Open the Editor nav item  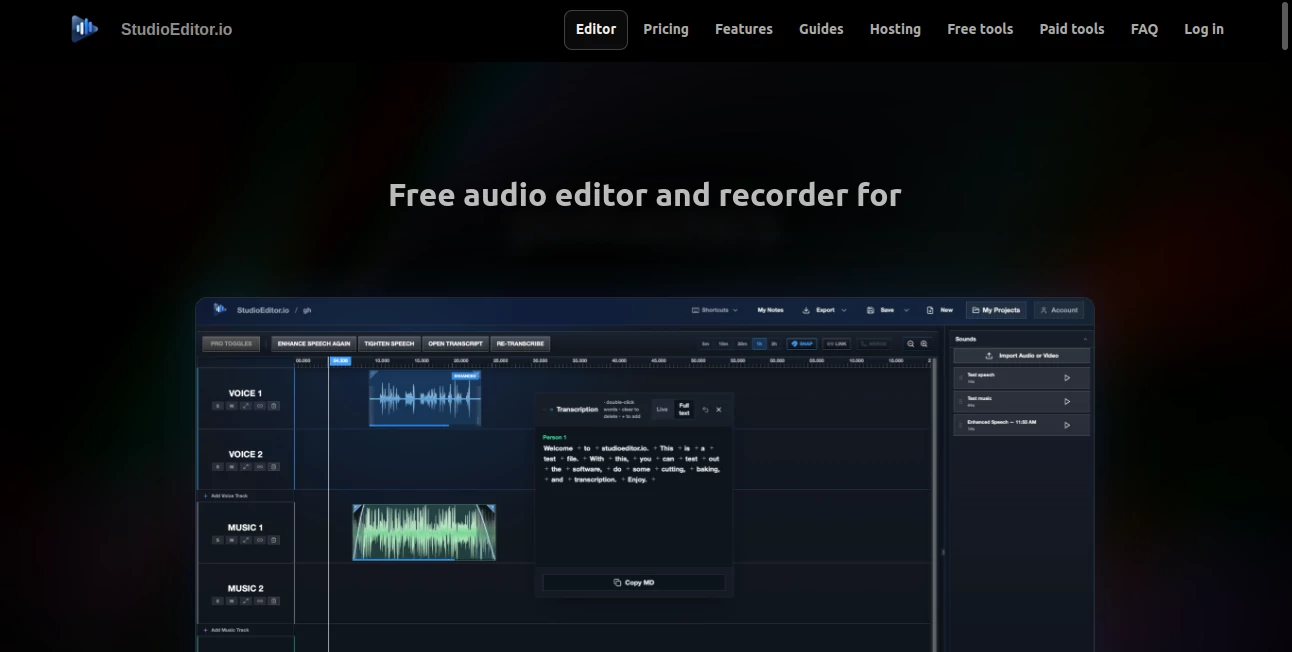tap(596, 29)
